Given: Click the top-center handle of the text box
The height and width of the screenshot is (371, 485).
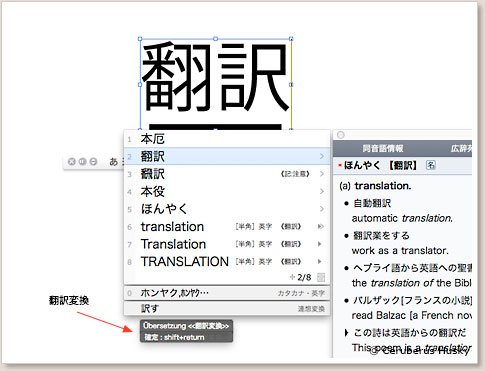Looking at the screenshot, I should click(215, 39).
